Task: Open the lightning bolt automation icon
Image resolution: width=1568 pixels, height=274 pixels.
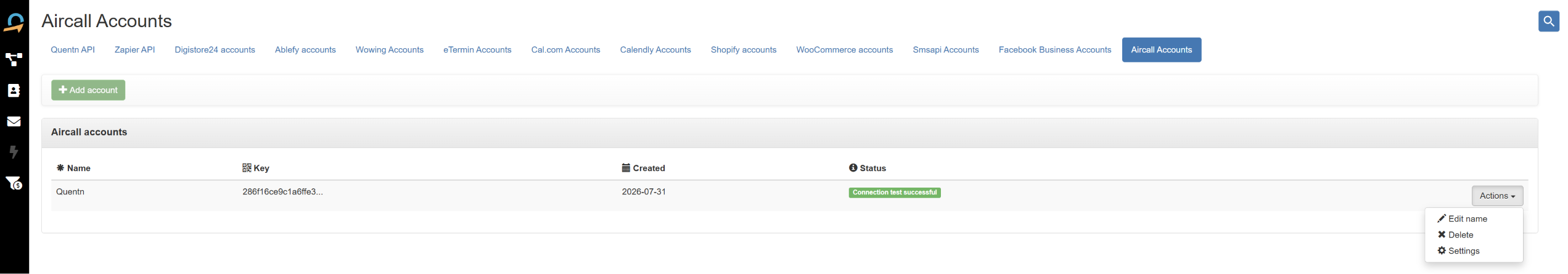Action: pyautogui.click(x=14, y=152)
